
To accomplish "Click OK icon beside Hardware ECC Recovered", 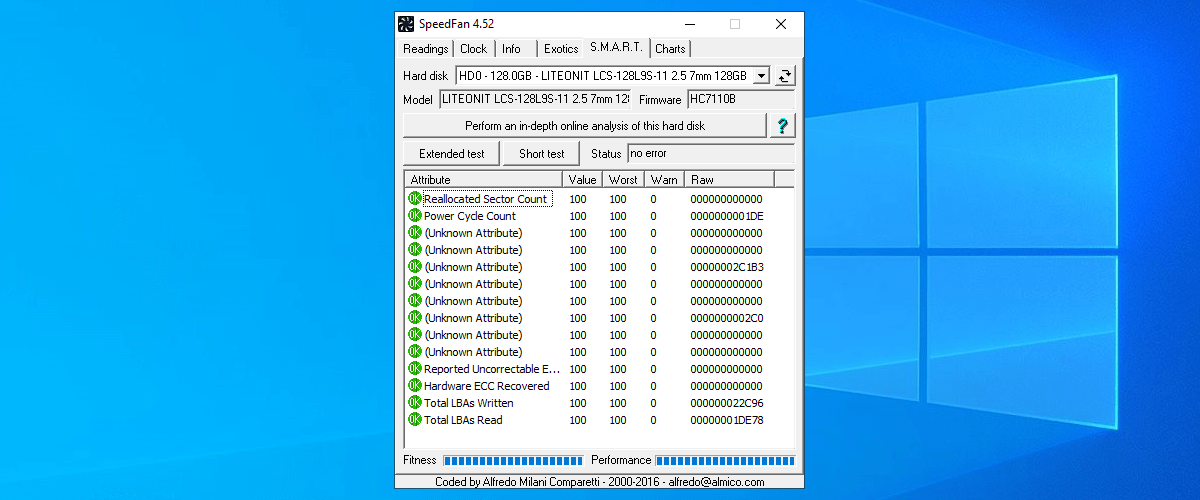I will [415, 385].
